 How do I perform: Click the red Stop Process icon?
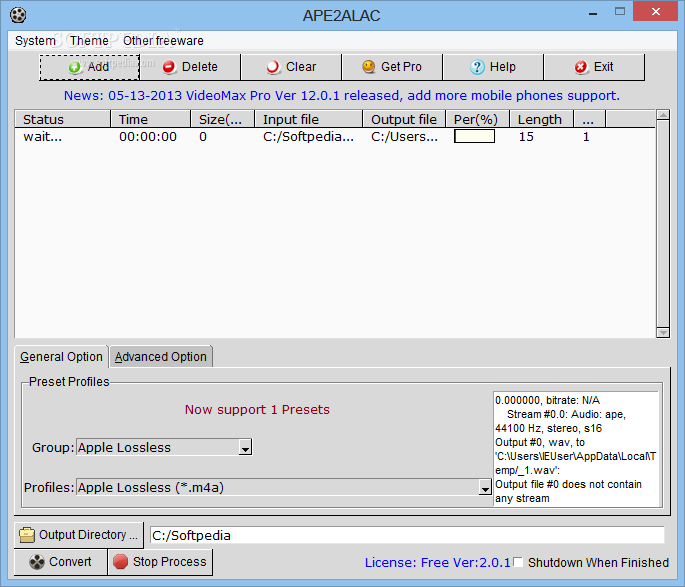point(120,562)
